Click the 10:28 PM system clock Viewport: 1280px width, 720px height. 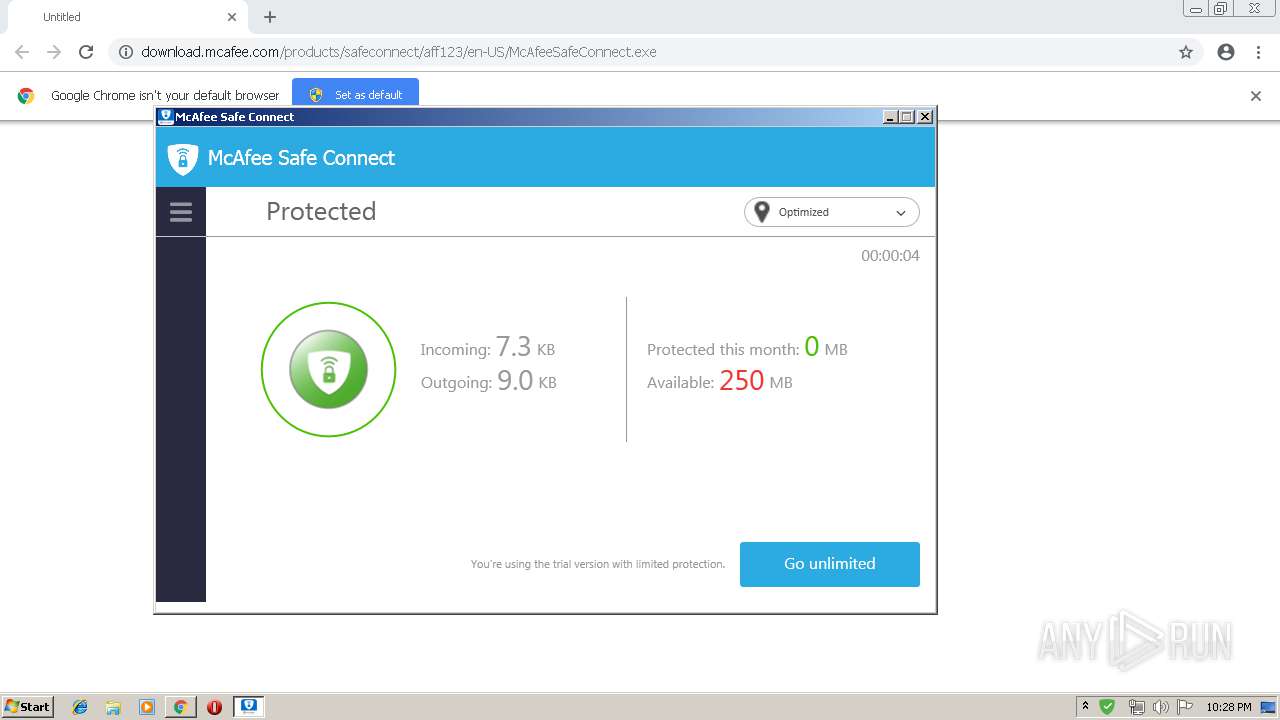pyautogui.click(x=1229, y=707)
